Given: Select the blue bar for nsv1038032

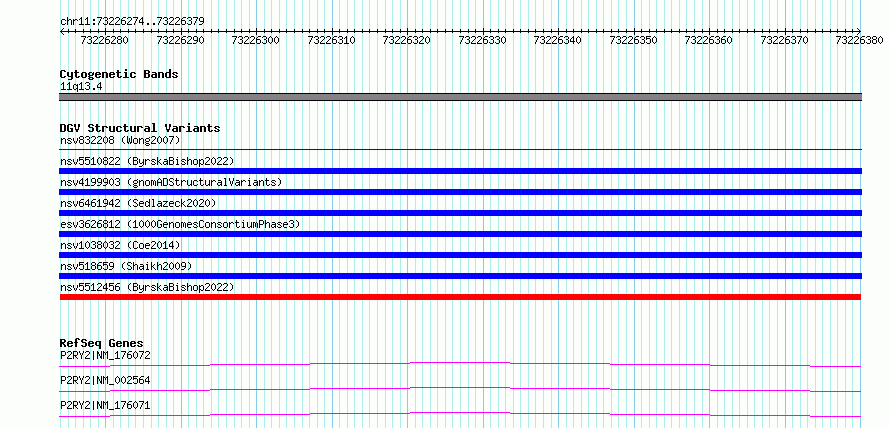Looking at the screenshot, I should point(460,255).
